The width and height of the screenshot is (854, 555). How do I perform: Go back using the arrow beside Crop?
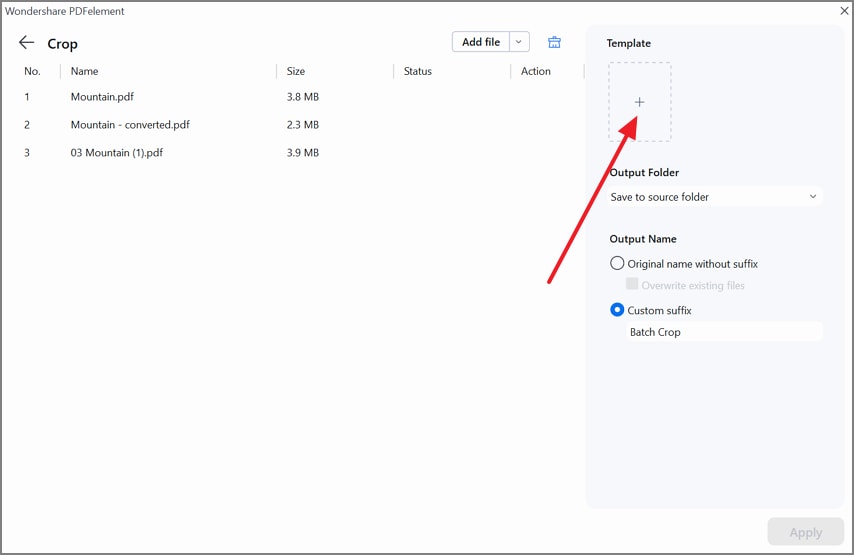[26, 42]
